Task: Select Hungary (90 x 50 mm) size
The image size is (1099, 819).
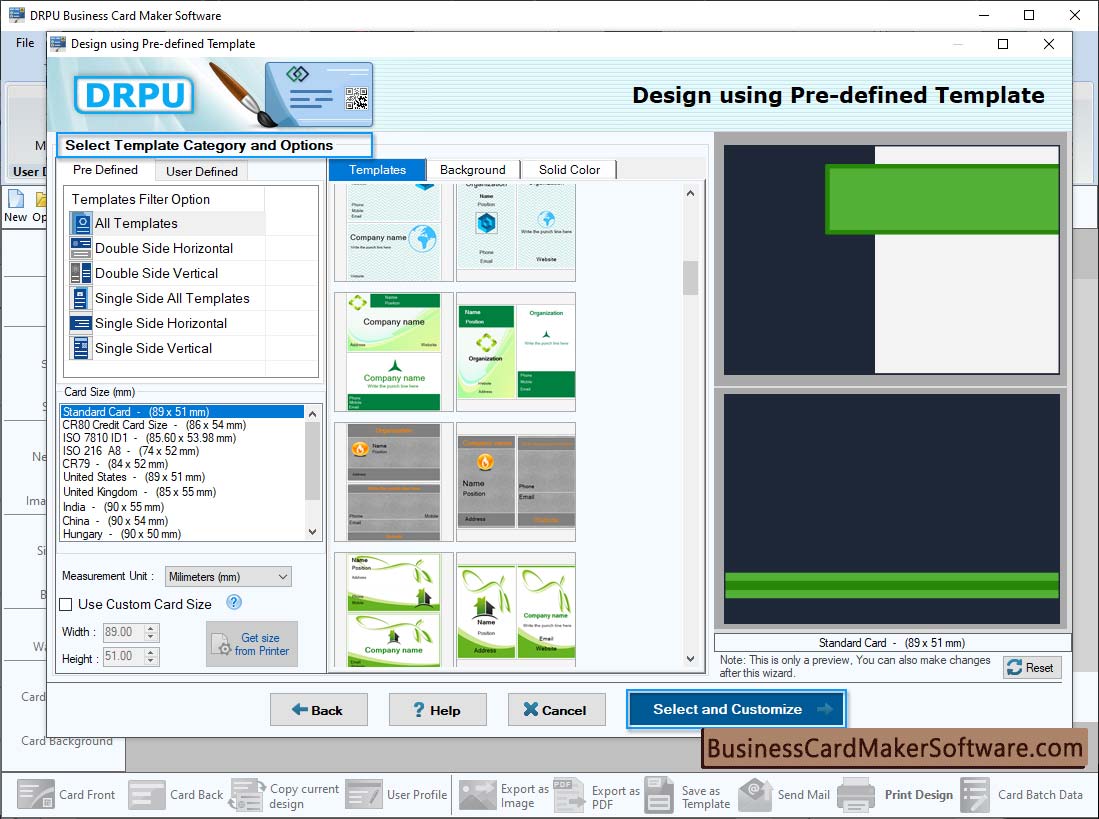Action: [x=182, y=534]
